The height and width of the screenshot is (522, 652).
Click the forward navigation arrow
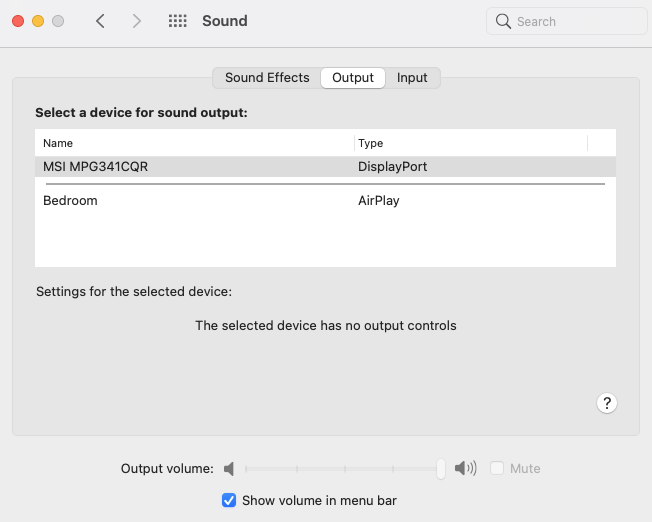pos(137,21)
